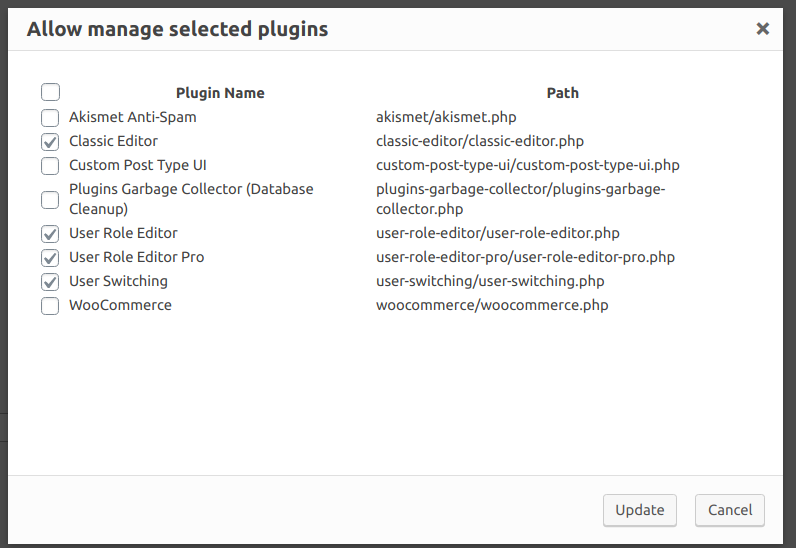The height and width of the screenshot is (548, 796).
Task: Click the Update button
Action: tap(640, 510)
